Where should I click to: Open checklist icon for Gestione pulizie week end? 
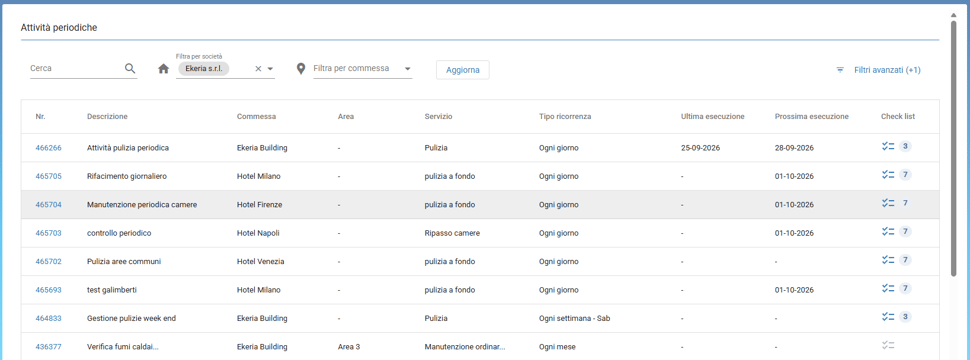coord(888,317)
